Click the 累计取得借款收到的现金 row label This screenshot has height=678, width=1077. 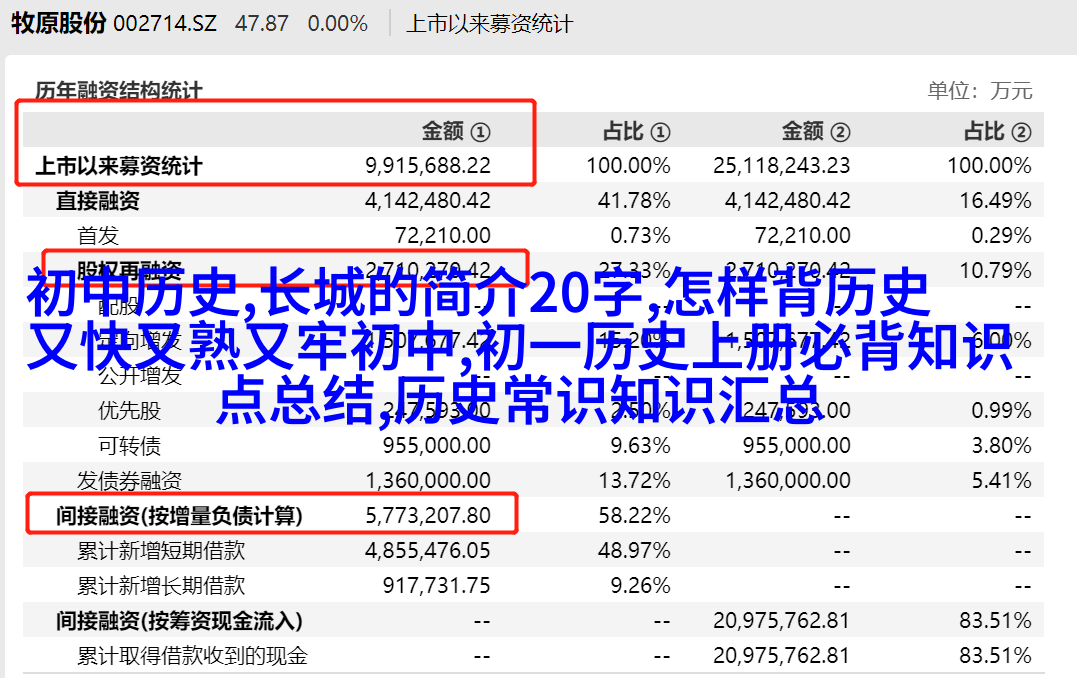coord(192,656)
